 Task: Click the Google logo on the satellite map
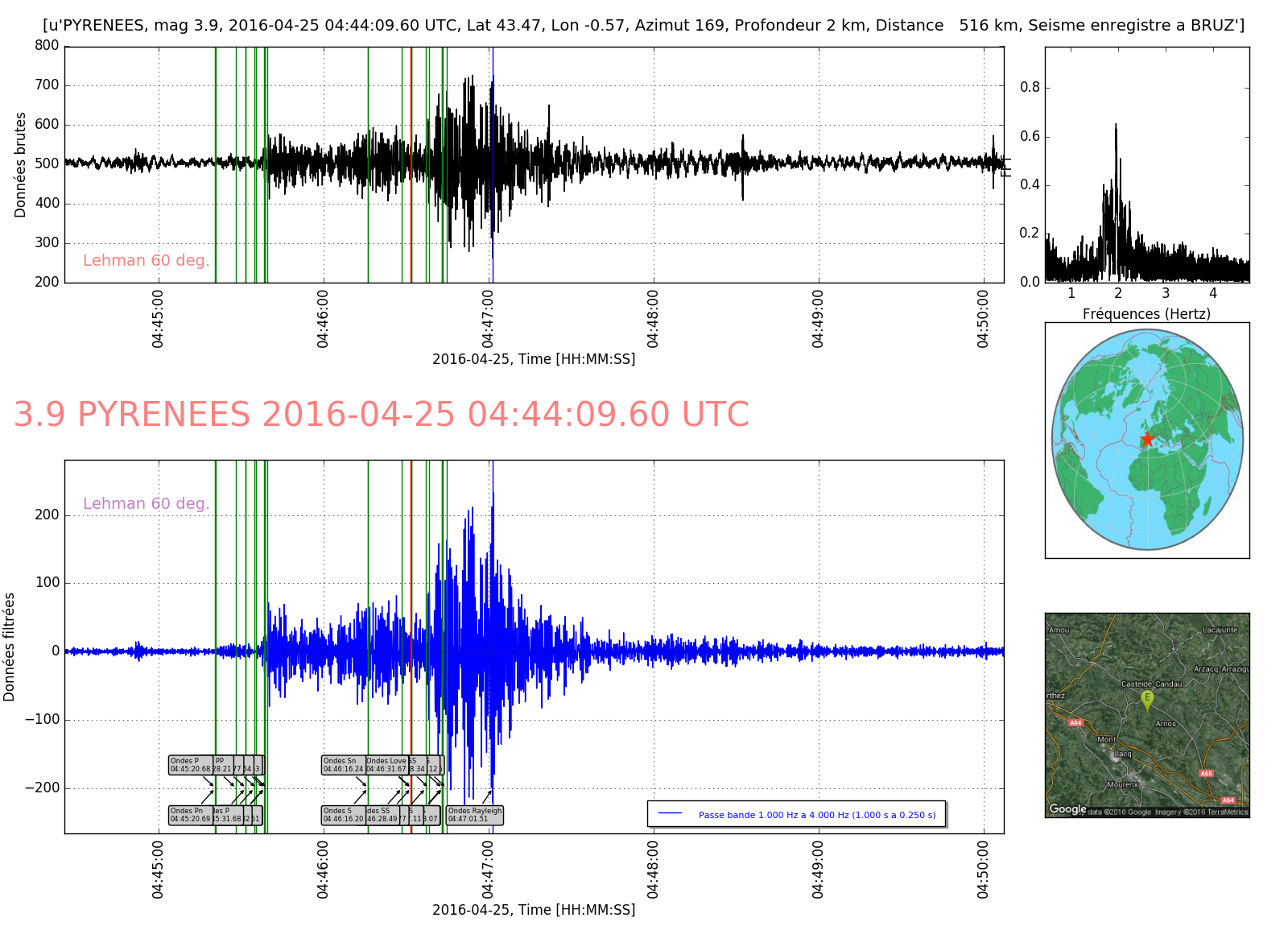pyautogui.click(x=1067, y=809)
